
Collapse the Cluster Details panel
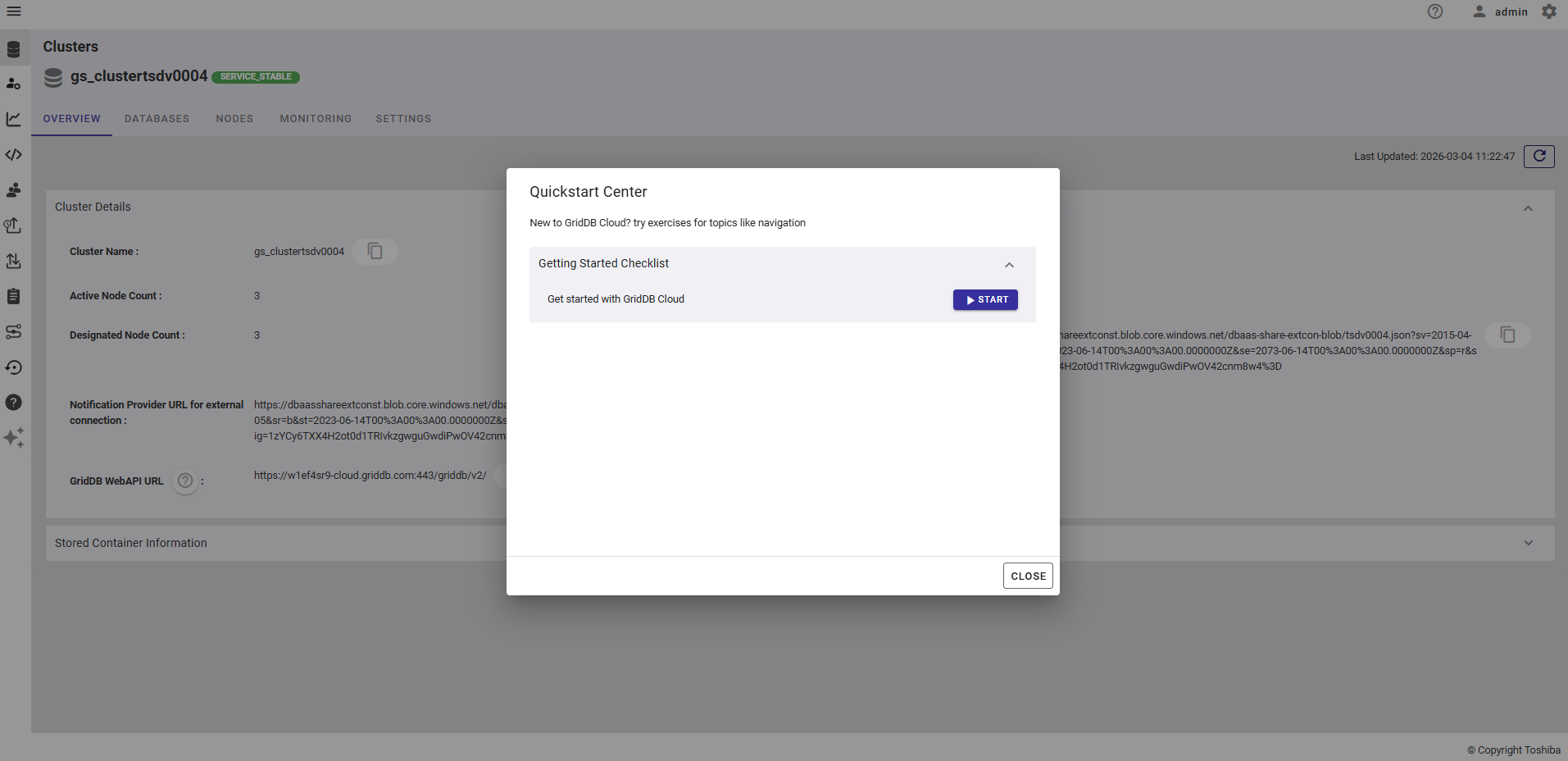[1528, 208]
